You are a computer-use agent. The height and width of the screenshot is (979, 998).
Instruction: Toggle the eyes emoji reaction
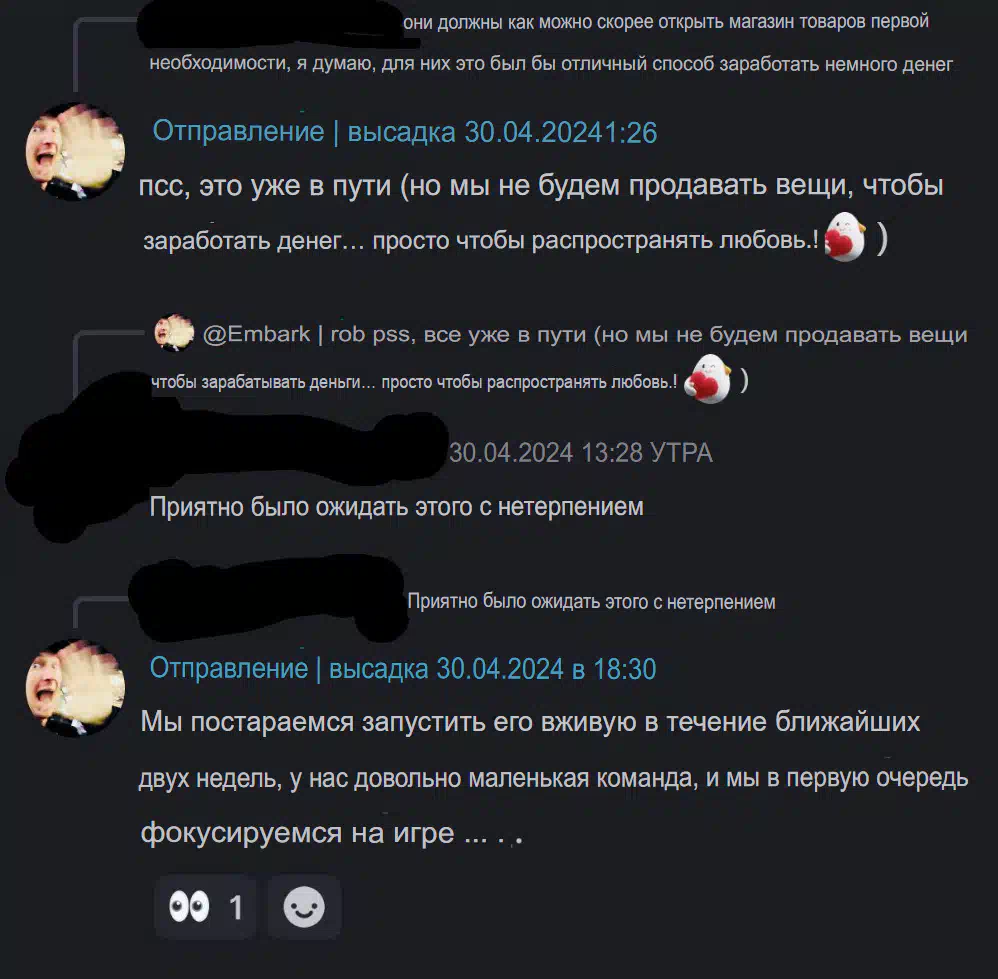click(205, 907)
